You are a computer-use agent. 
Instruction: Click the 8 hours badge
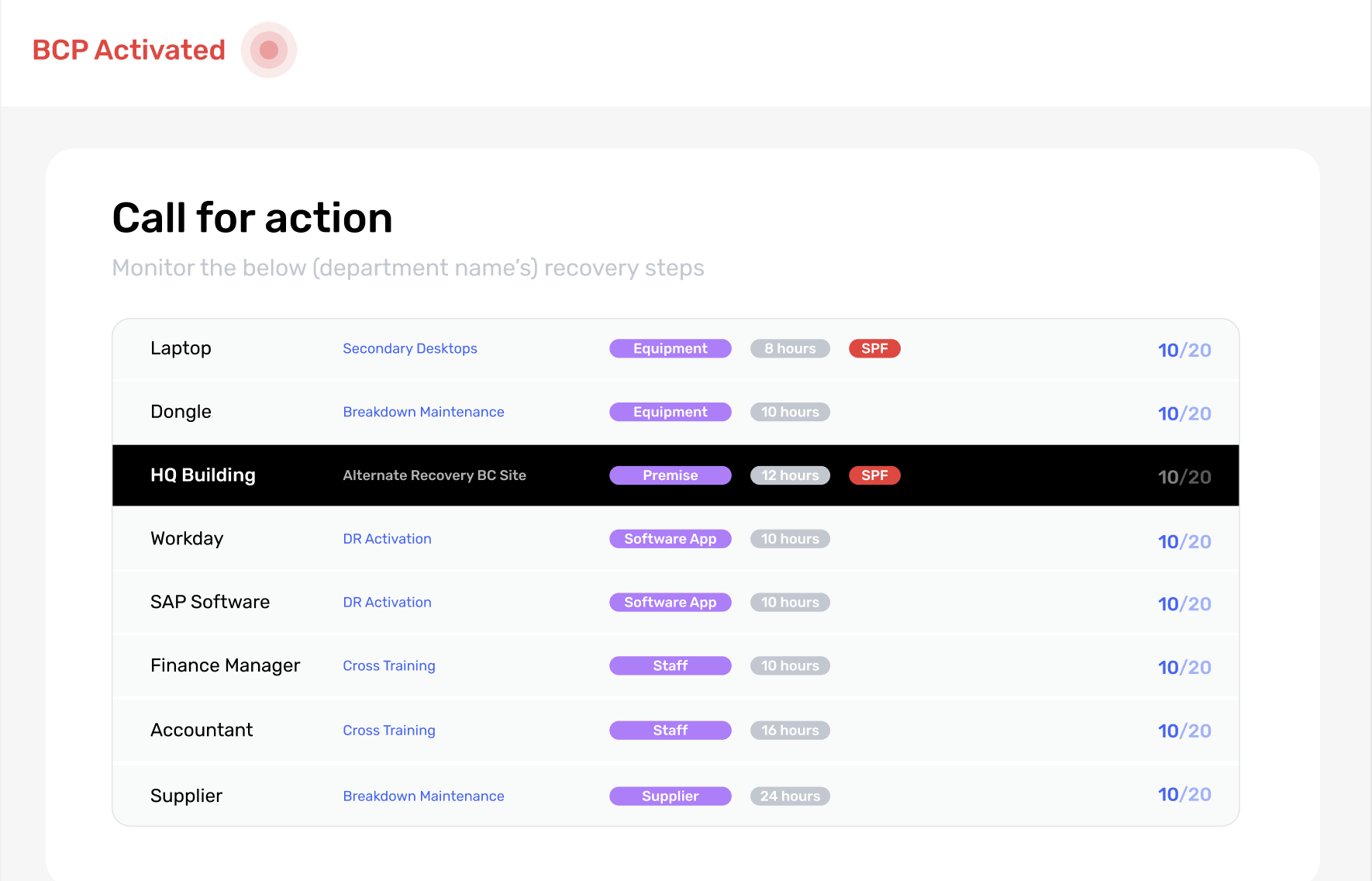[790, 349]
